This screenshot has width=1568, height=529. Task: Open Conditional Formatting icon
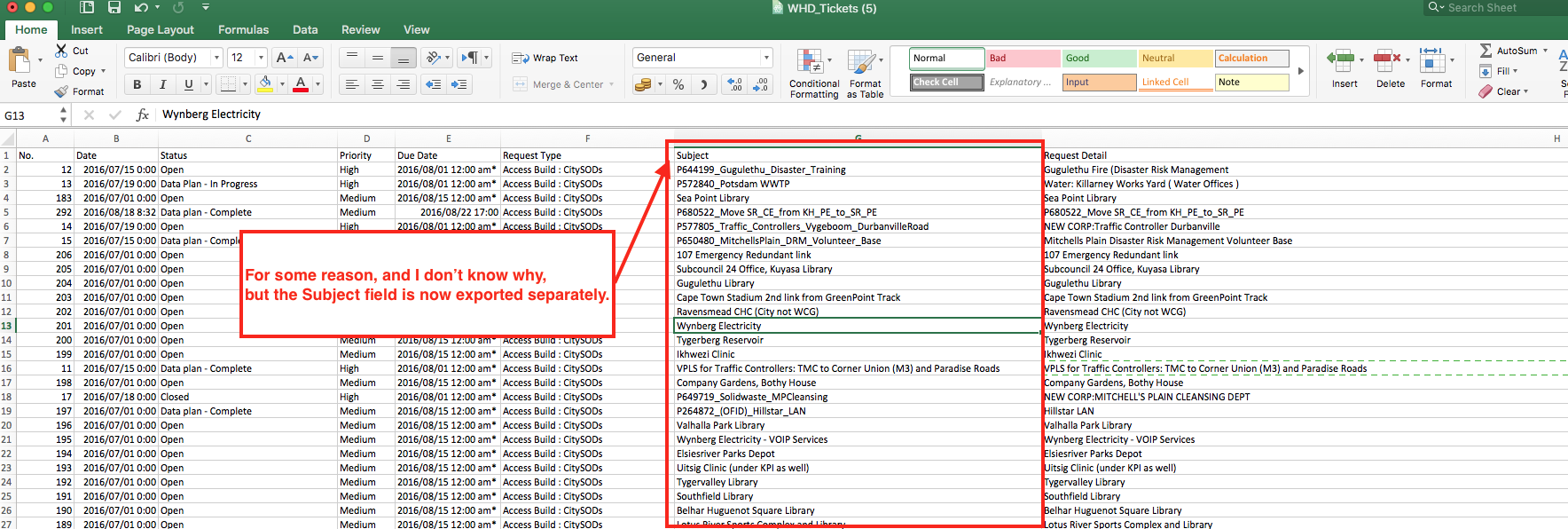pyautogui.click(x=810, y=61)
